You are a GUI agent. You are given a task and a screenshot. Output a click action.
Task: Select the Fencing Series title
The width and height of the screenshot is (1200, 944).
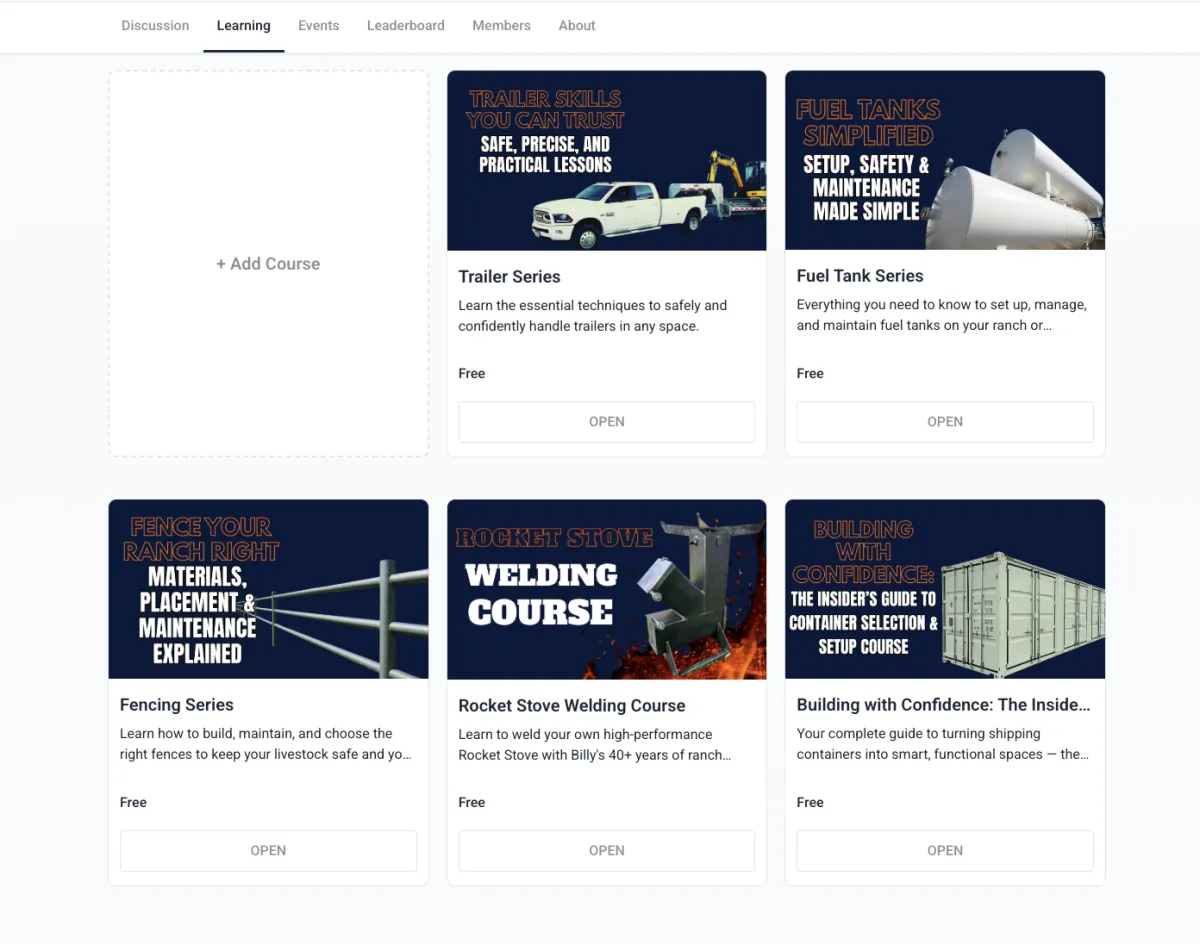[177, 705]
